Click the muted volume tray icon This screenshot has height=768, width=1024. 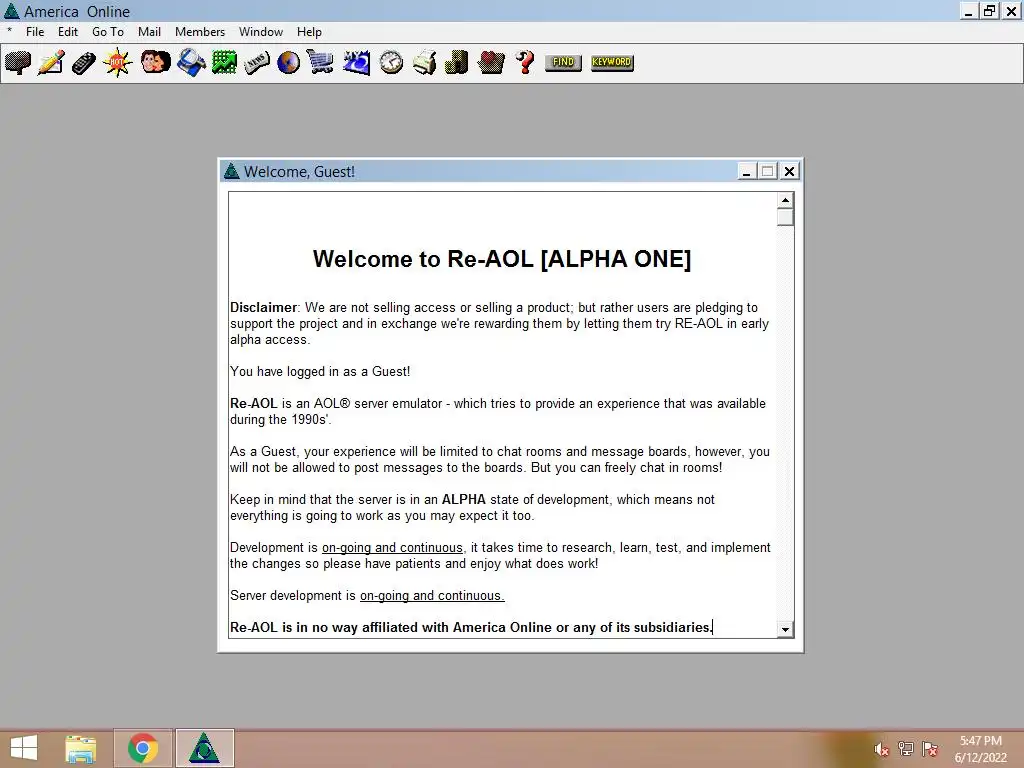[x=881, y=749]
